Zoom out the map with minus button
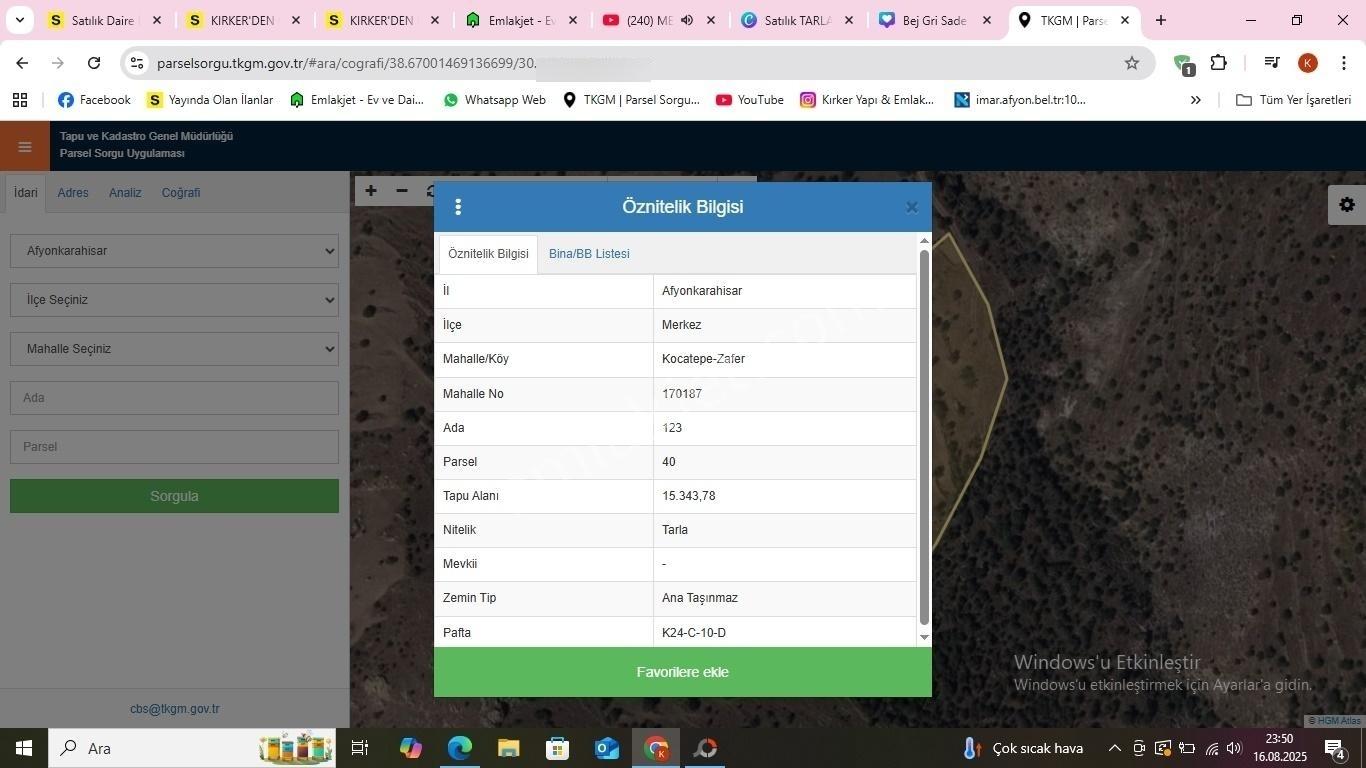The width and height of the screenshot is (1366, 768). 402,191
